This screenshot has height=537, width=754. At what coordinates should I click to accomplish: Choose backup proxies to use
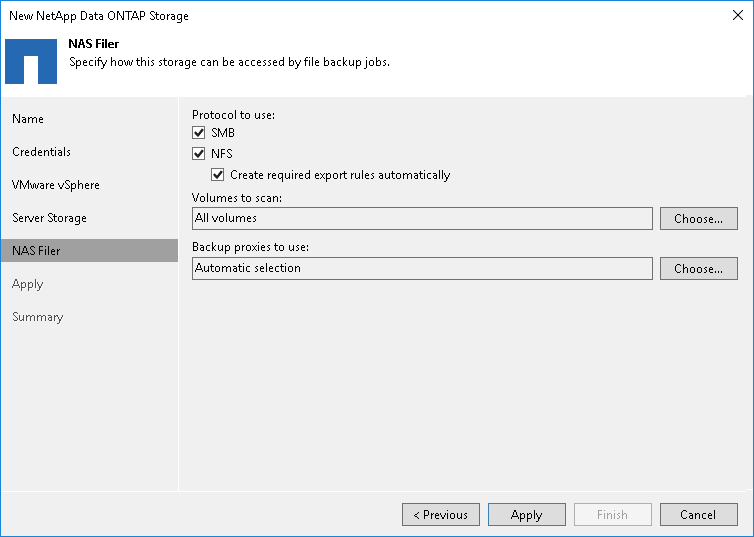tap(698, 268)
